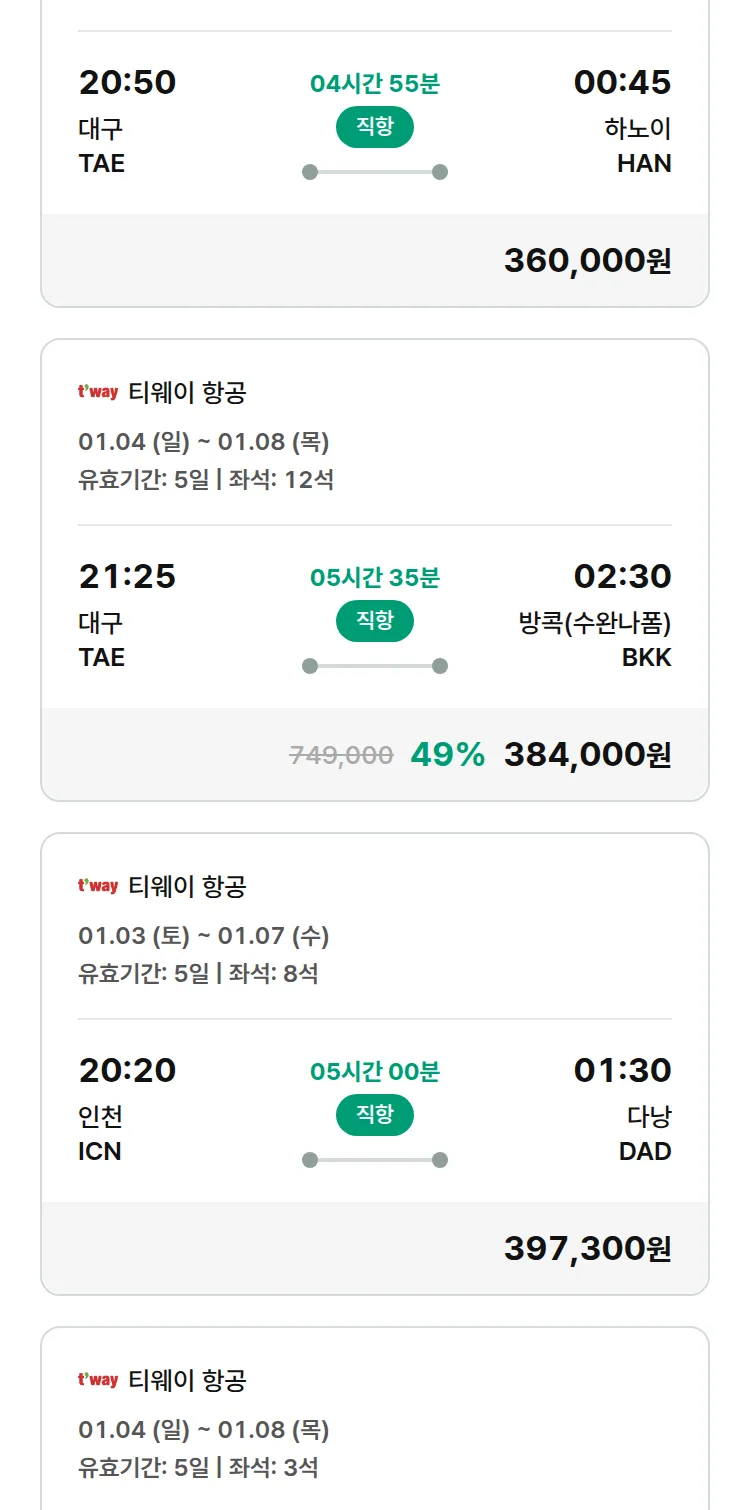Click the t'way logo on the Da Nang flight card
The image size is (750, 1510).
click(98, 886)
